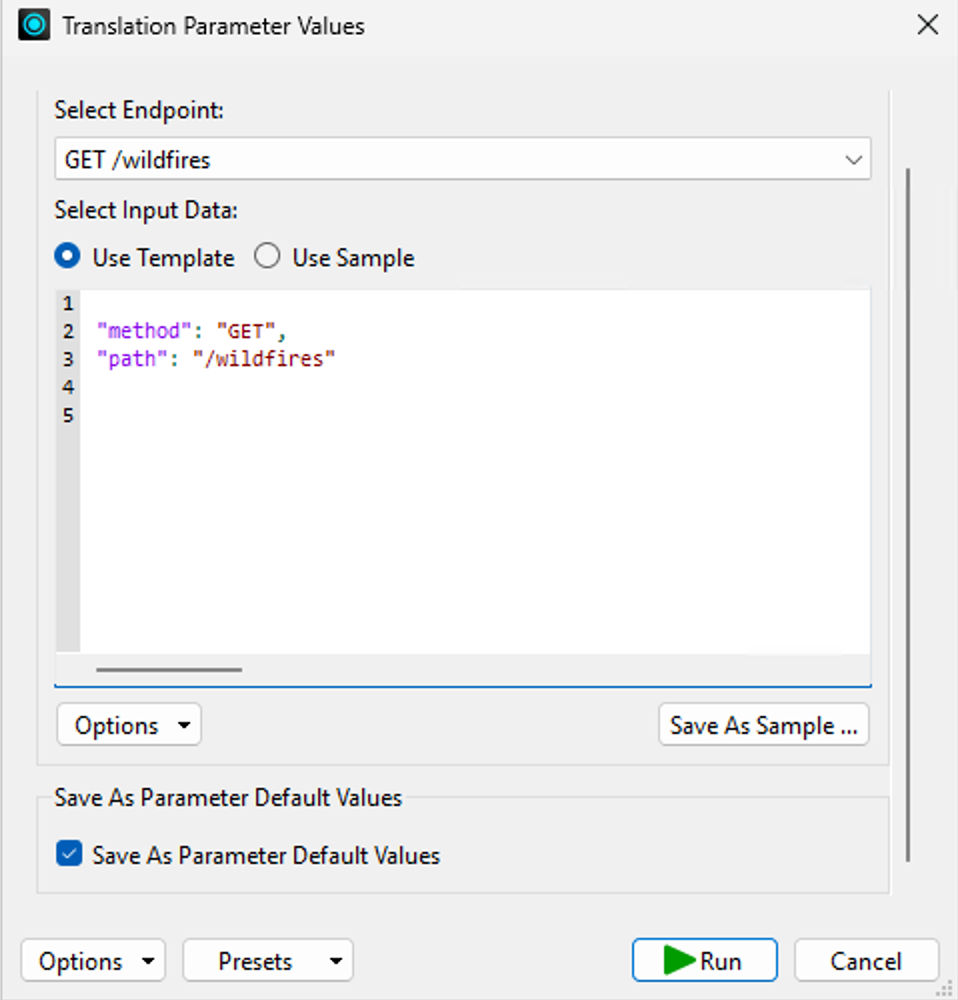Image resolution: width=958 pixels, height=1000 pixels.
Task: Run the translation with green play button
Action: (704, 961)
